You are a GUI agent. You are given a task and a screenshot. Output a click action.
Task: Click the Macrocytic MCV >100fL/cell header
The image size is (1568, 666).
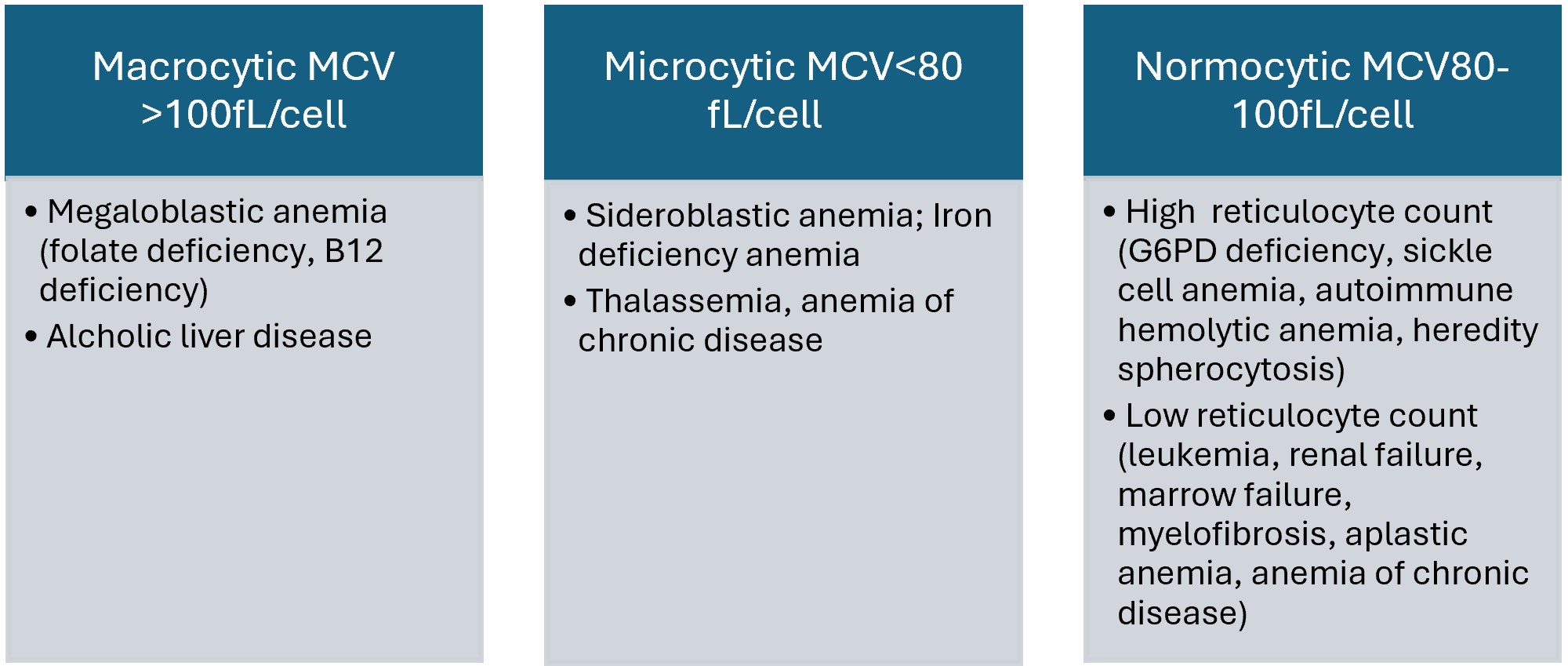tap(244, 90)
